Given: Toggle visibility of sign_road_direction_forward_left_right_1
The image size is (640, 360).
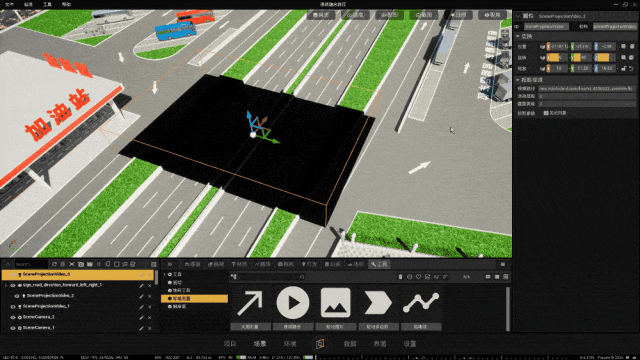Looking at the screenshot, I should coord(13,285).
